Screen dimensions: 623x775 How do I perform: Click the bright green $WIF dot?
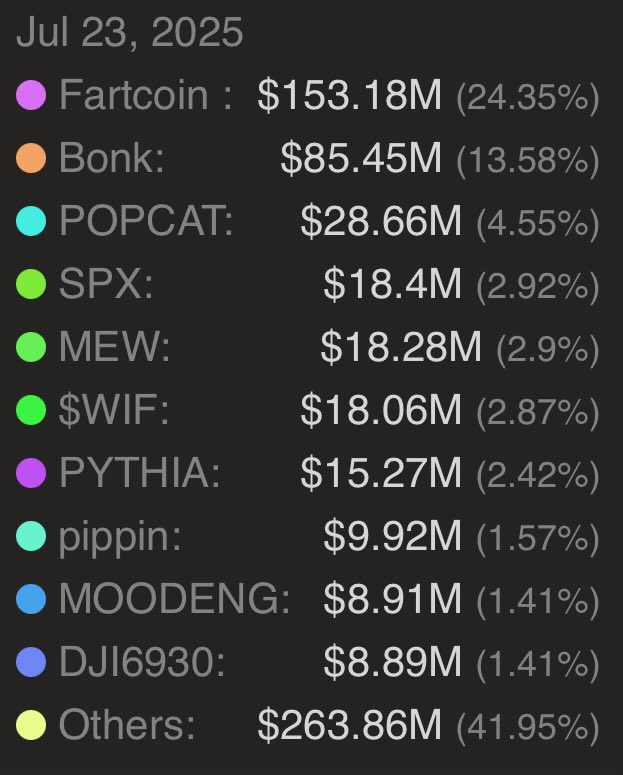31,410
